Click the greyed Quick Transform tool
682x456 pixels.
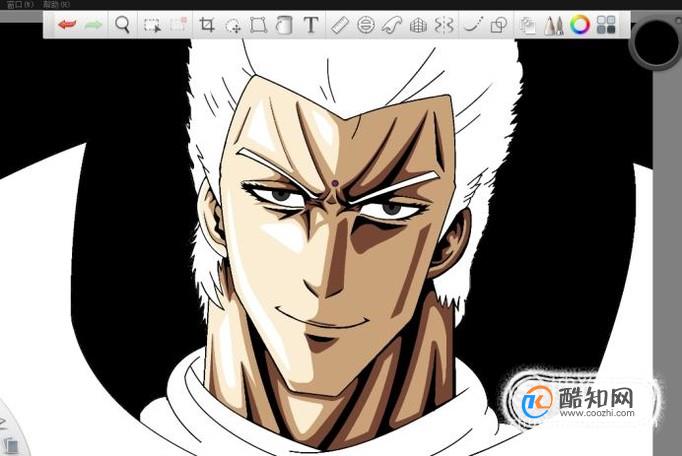(178, 24)
